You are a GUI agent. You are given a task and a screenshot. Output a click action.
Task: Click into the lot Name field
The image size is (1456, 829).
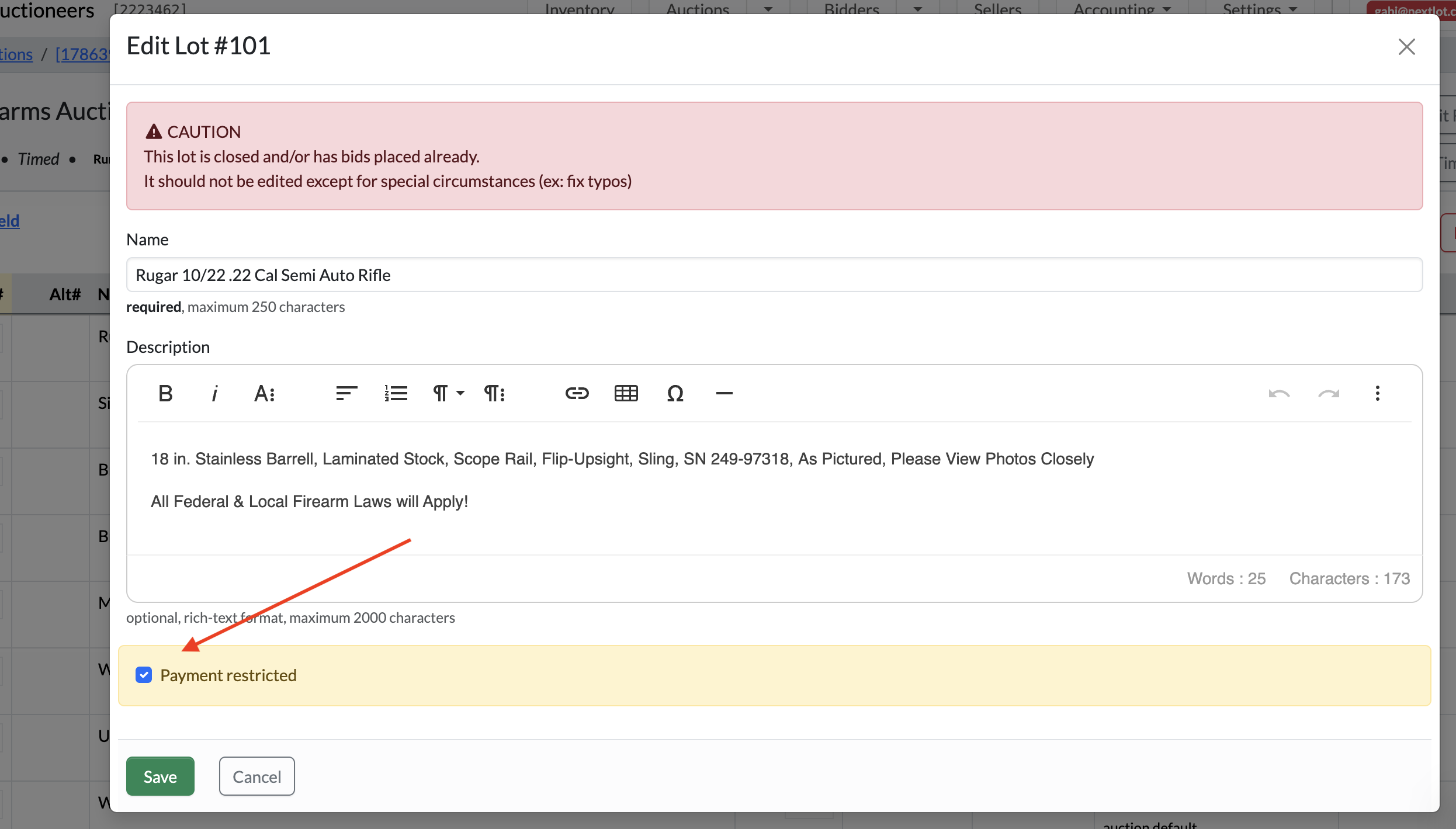774,275
